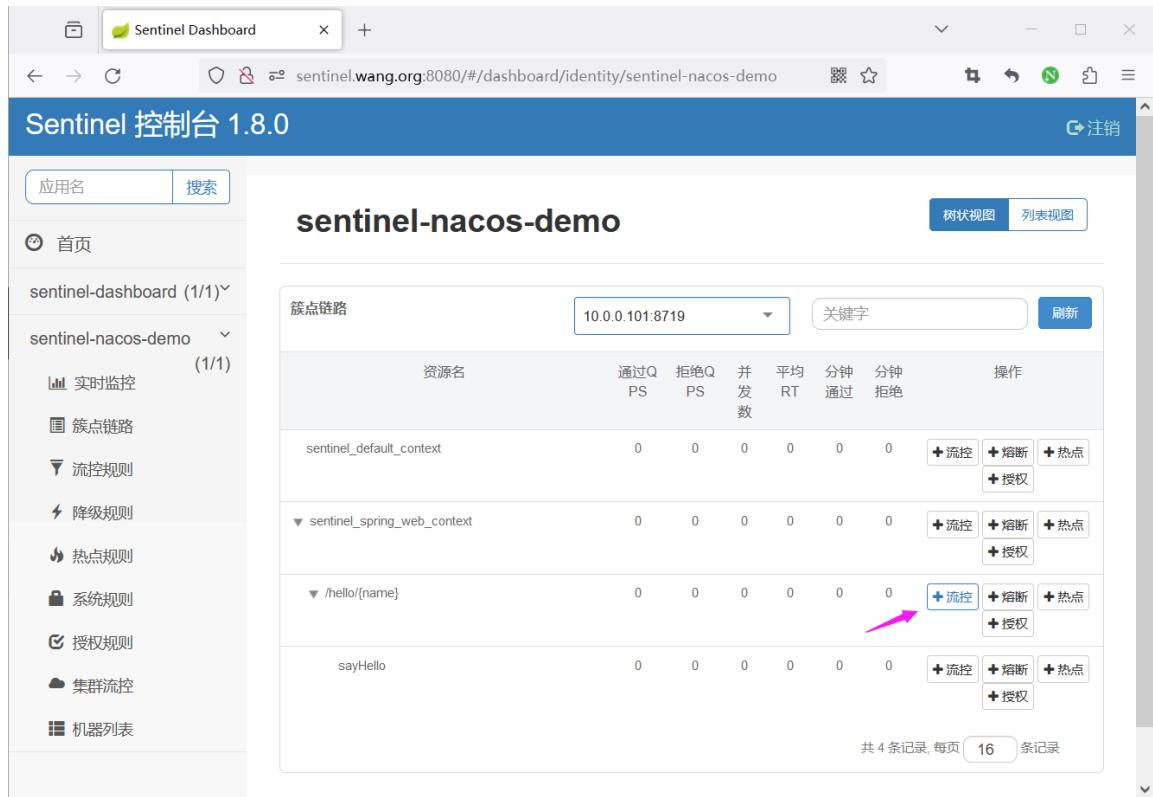Click the green N extension icon
The width and height of the screenshot is (1153, 797).
(1050, 75)
